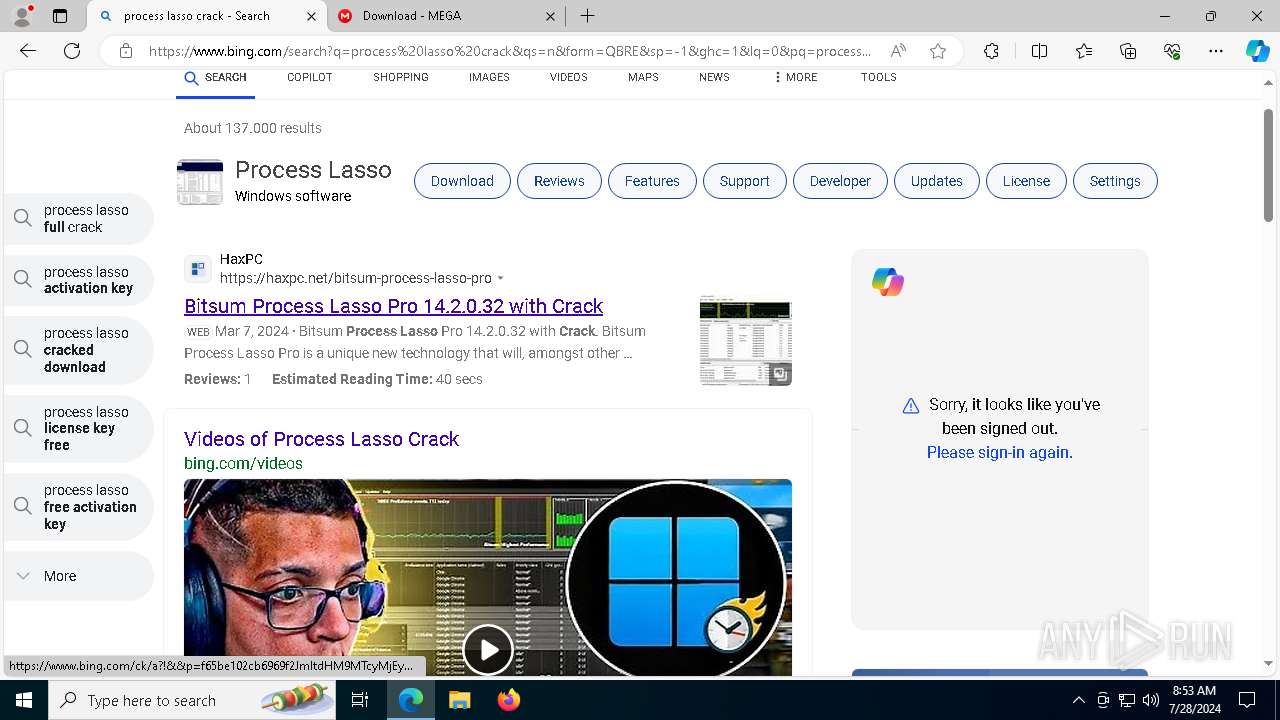Open Copilot sidebar icon
Image resolution: width=1280 pixels, height=720 pixels.
coord(1257,51)
